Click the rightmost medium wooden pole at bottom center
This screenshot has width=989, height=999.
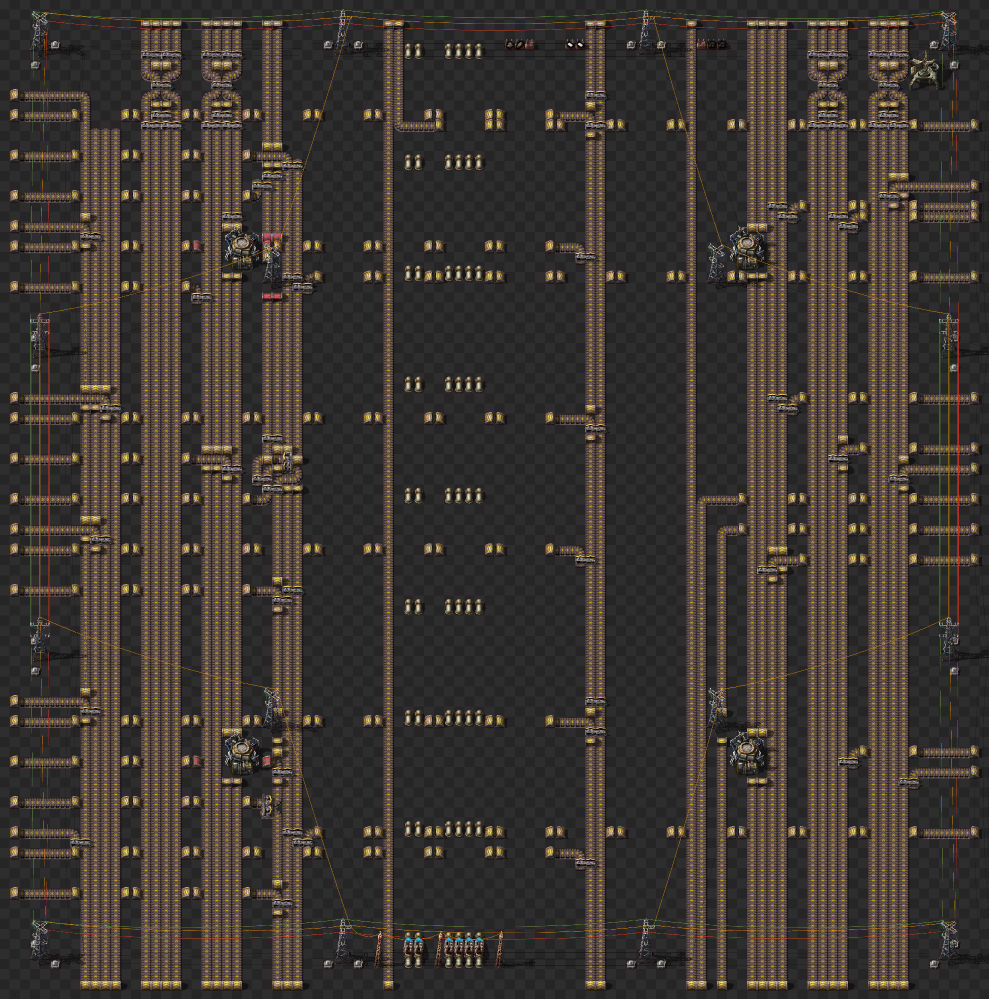coord(500,947)
